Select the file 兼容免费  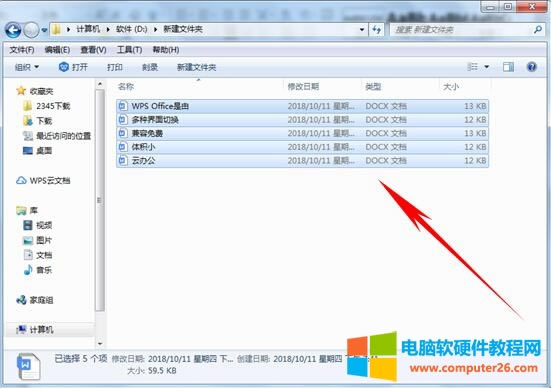302,134
